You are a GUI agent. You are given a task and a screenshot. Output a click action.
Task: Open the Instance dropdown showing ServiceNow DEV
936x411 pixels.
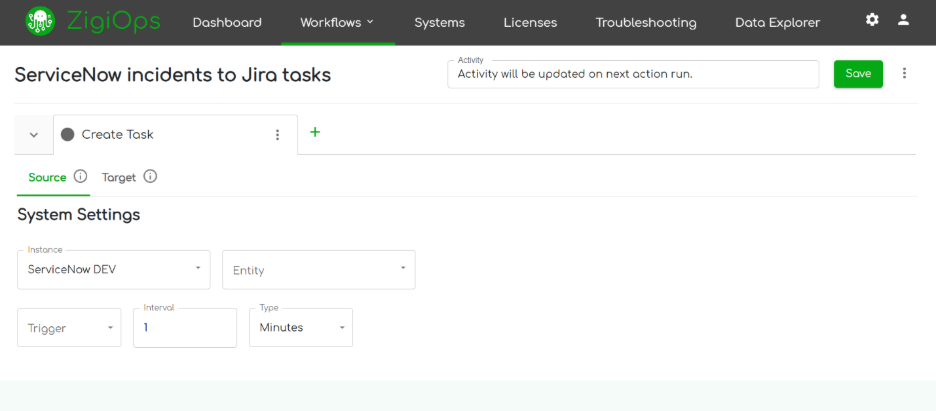pyautogui.click(x=114, y=270)
